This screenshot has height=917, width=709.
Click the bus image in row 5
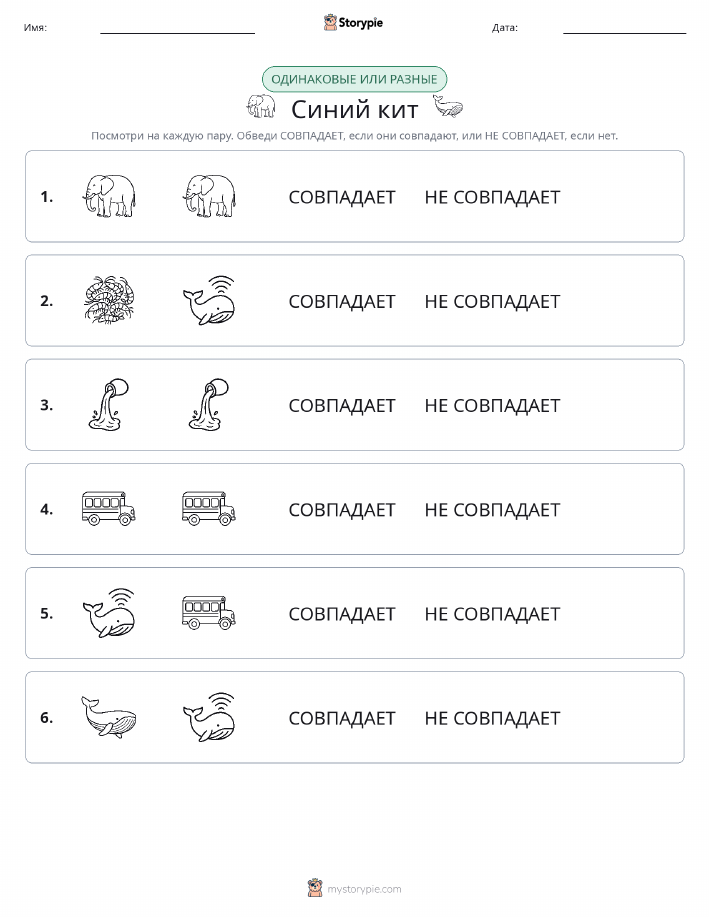click(x=209, y=612)
